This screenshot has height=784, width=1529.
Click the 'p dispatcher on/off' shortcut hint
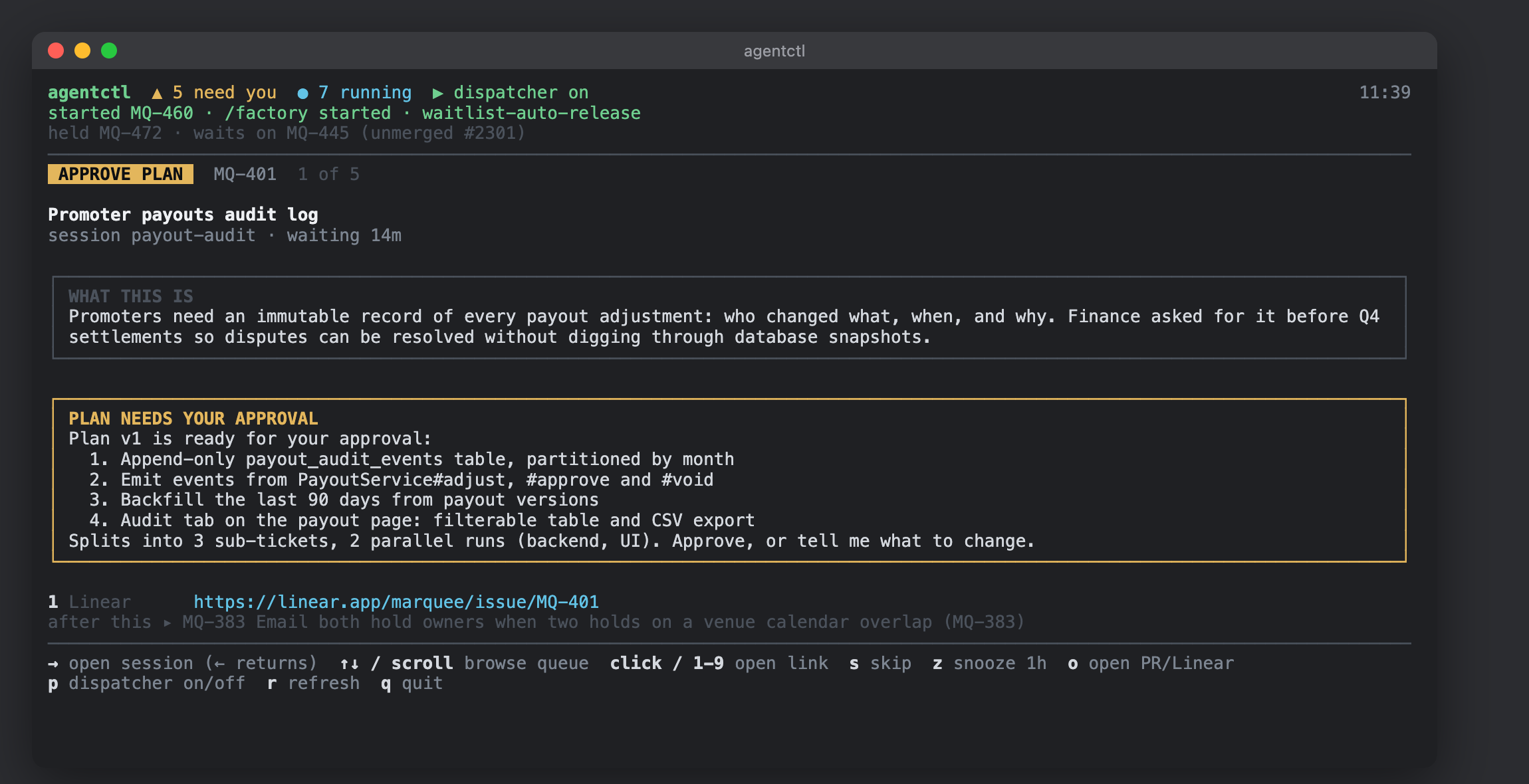click(147, 683)
